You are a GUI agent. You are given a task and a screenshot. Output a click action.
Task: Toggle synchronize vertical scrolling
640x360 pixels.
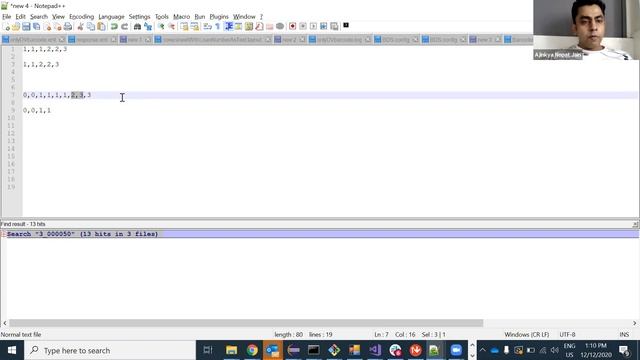(184, 27)
